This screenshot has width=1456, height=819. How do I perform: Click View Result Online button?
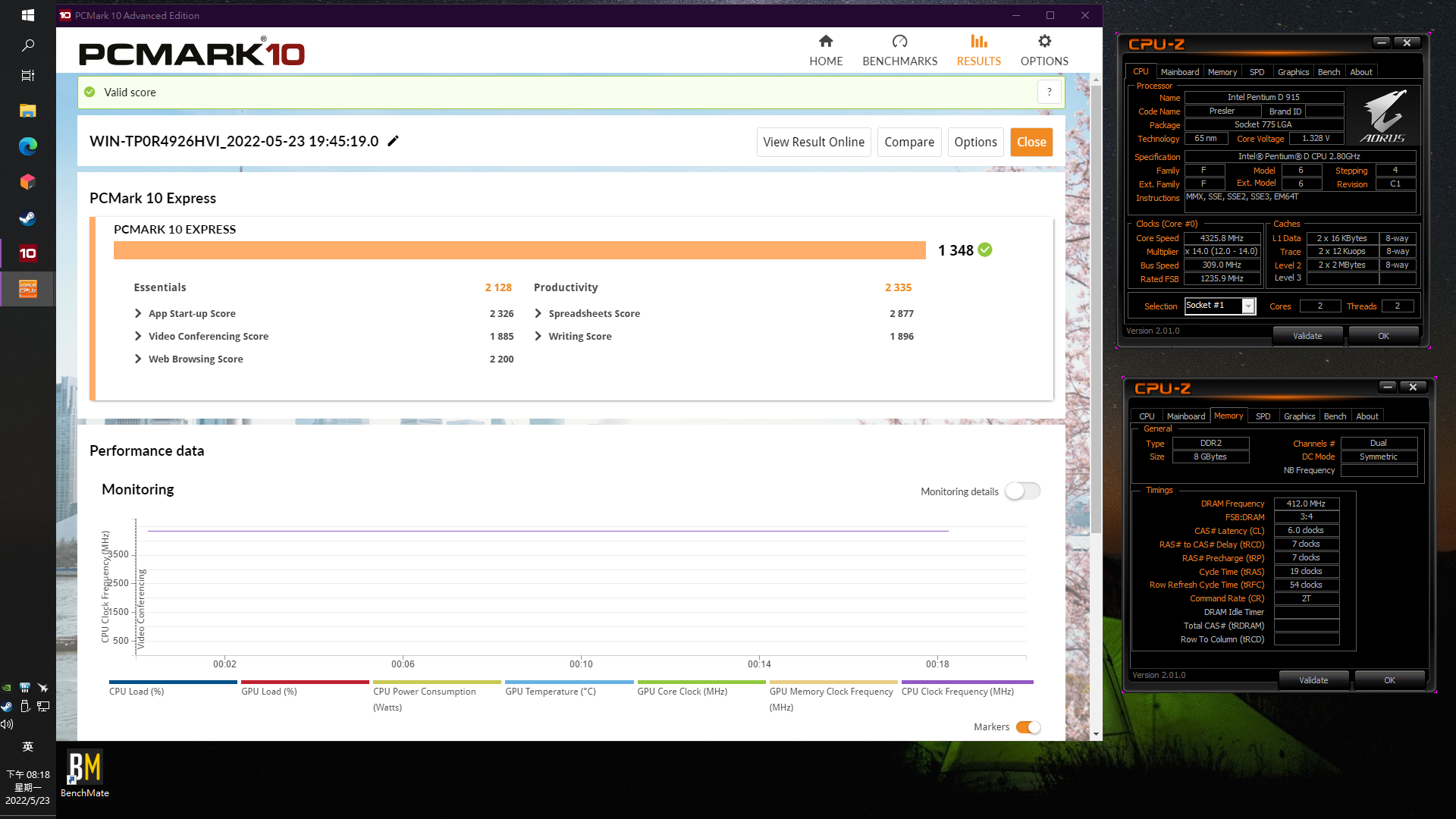814,142
